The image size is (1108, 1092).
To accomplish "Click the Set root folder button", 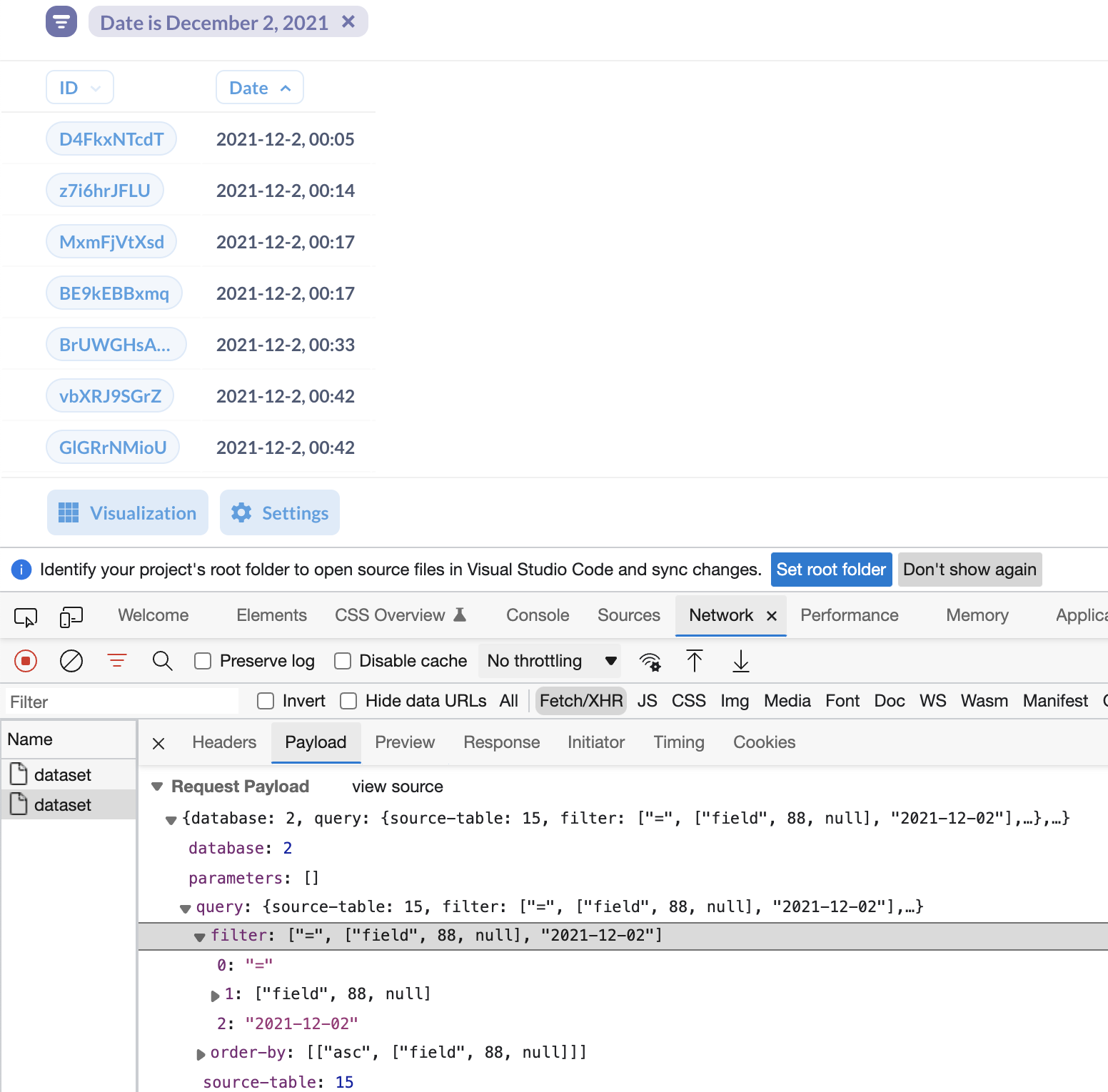I will (830, 570).
